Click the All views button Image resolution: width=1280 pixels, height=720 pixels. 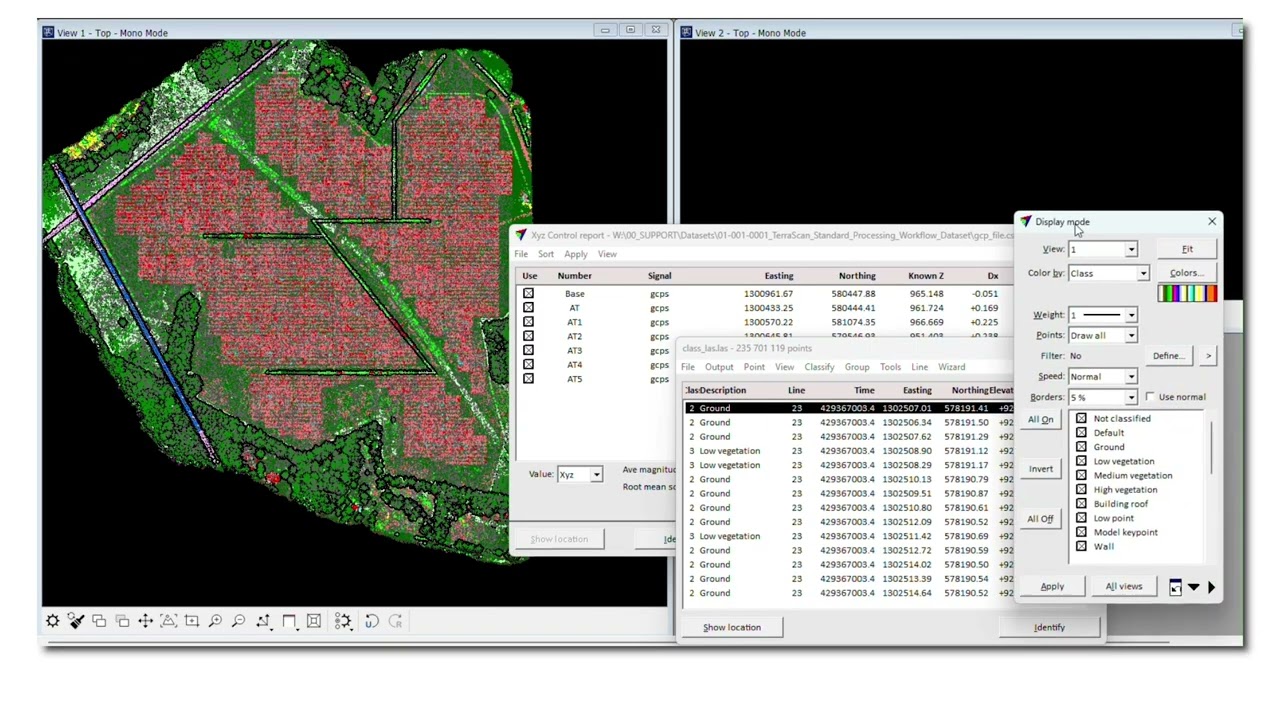click(1123, 587)
